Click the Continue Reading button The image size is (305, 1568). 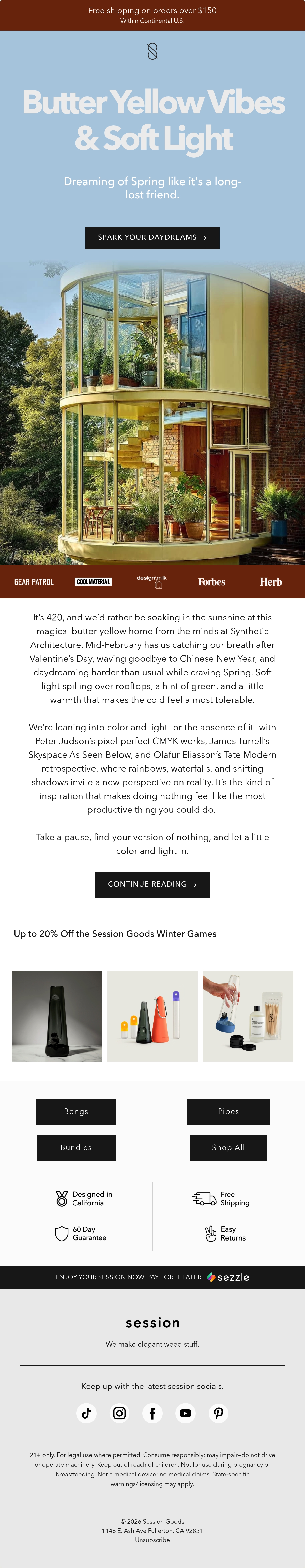pyautogui.click(x=152, y=885)
